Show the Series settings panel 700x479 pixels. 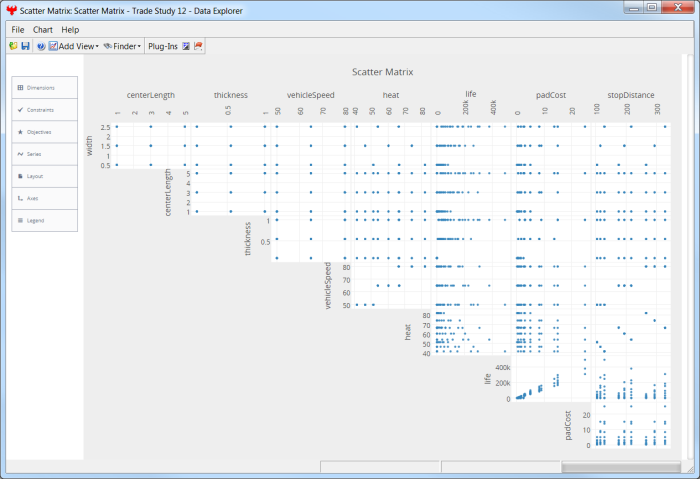[44, 154]
